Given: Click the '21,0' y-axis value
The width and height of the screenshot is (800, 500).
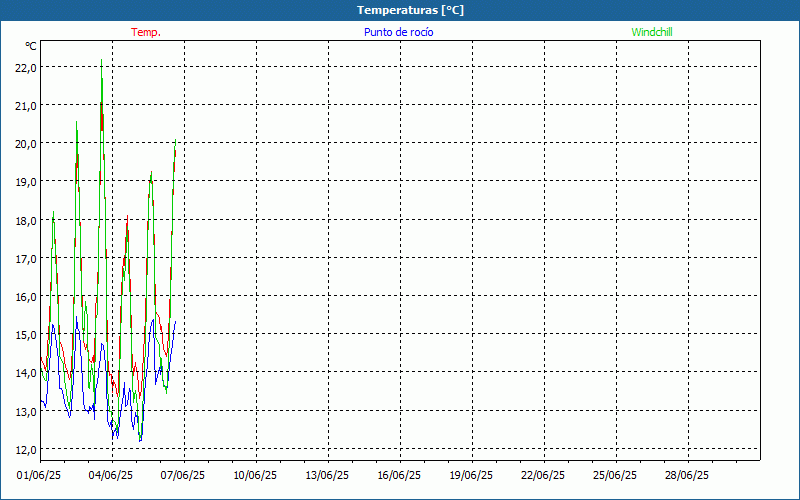Looking at the screenshot, I should pyautogui.click(x=26, y=106).
